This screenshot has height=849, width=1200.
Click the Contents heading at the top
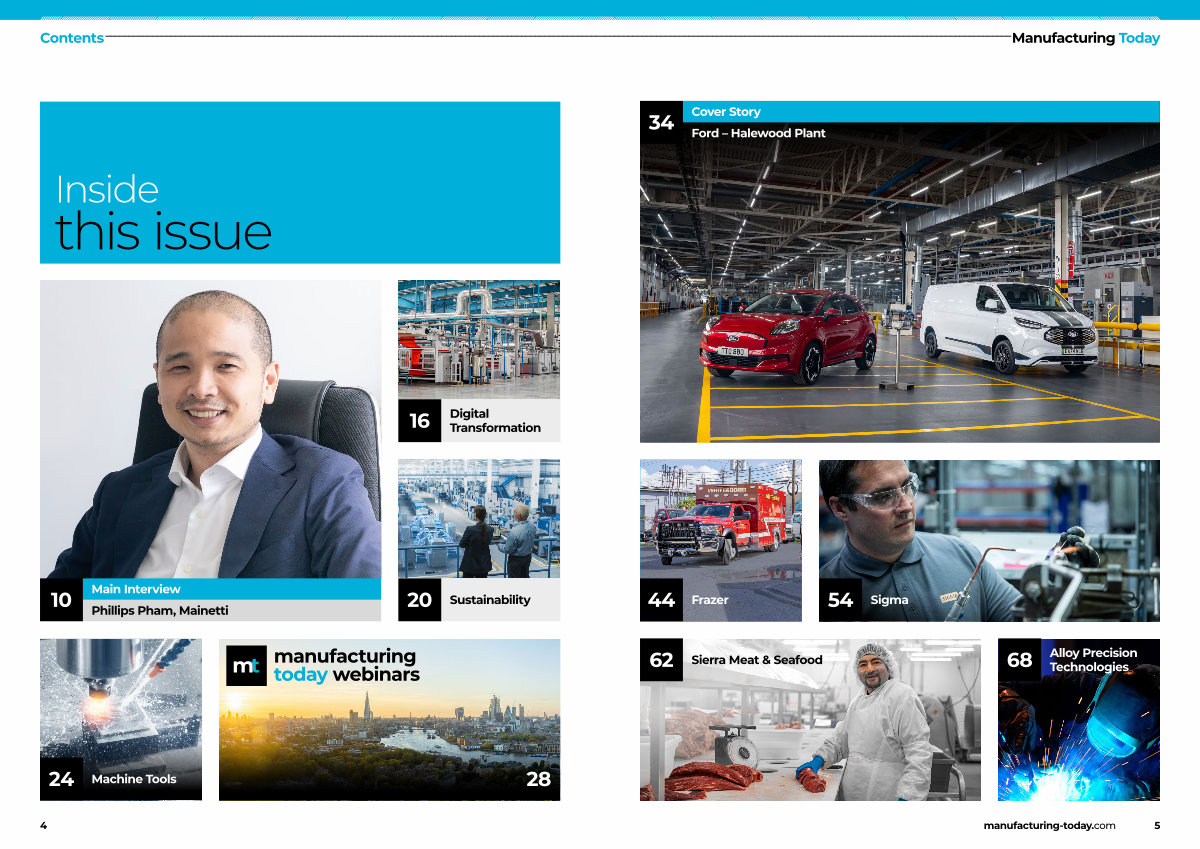coord(72,38)
